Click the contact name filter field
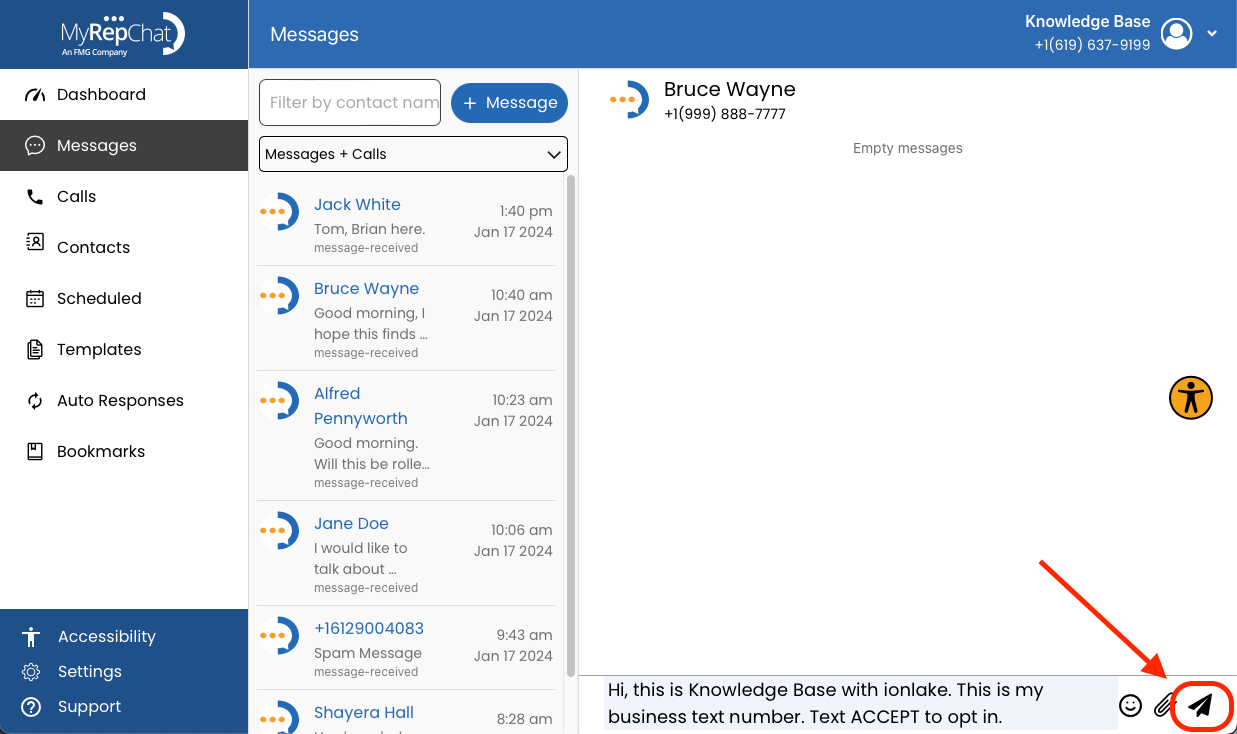The width and height of the screenshot is (1237, 734). tap(349, 102)
